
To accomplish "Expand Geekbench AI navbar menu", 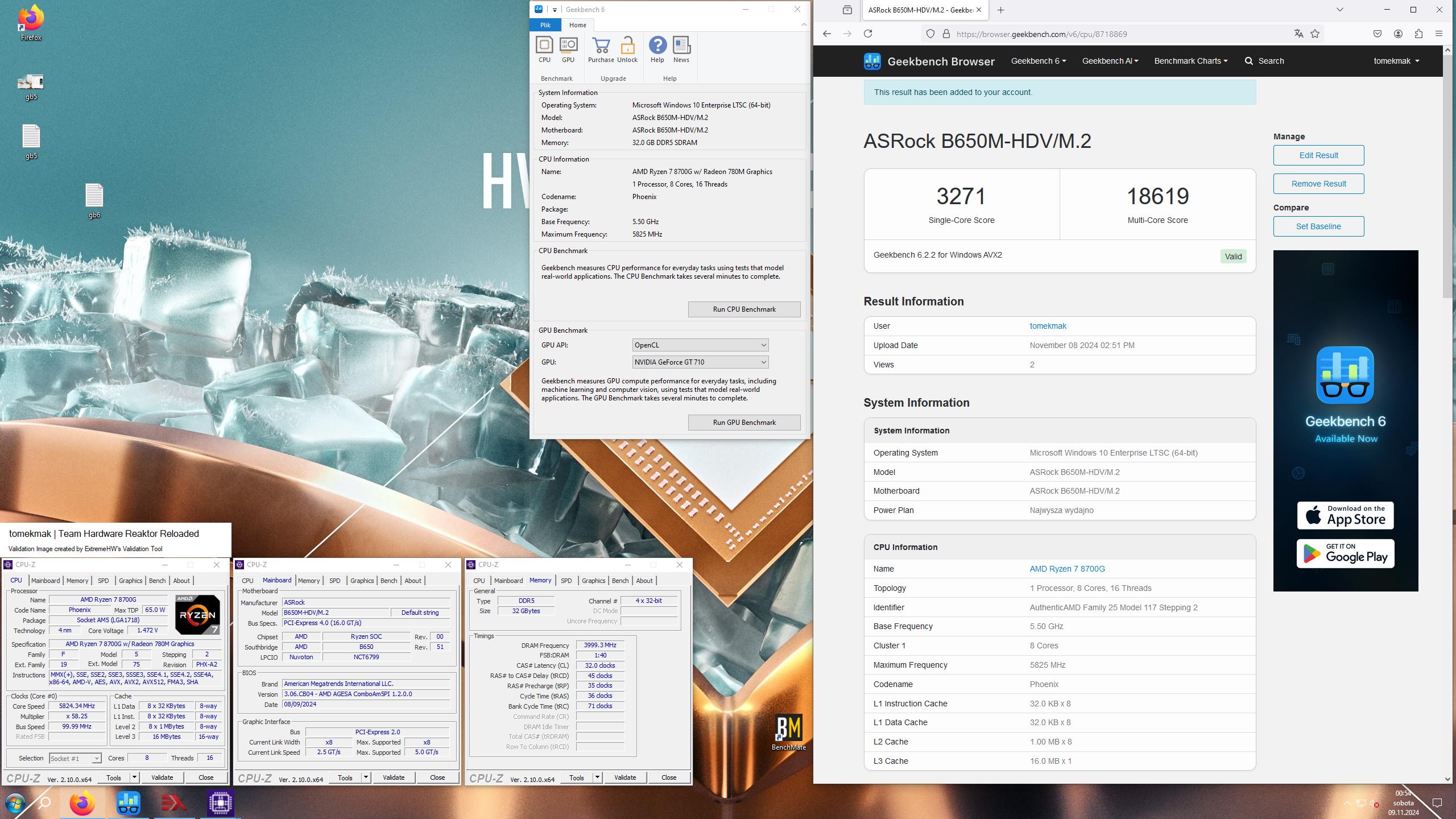I will pyautogui.click(x=1110, y=61).
